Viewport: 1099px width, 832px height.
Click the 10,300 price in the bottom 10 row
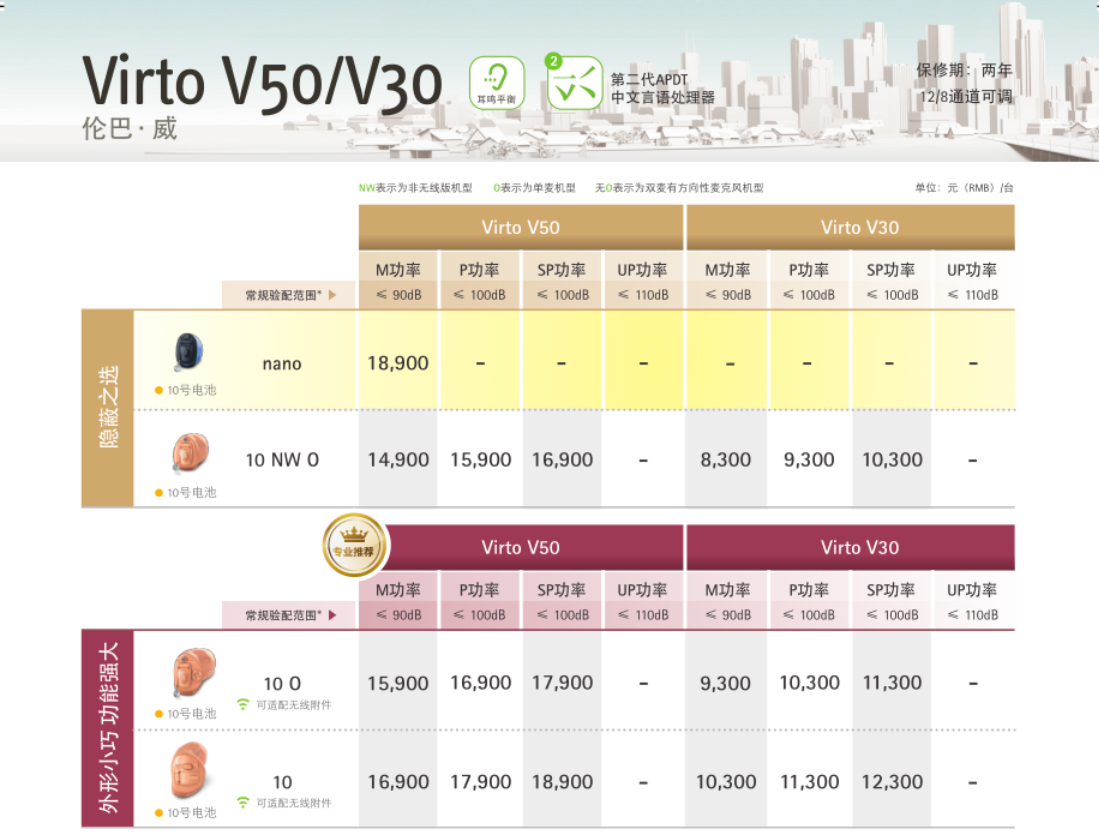point(726,782)
